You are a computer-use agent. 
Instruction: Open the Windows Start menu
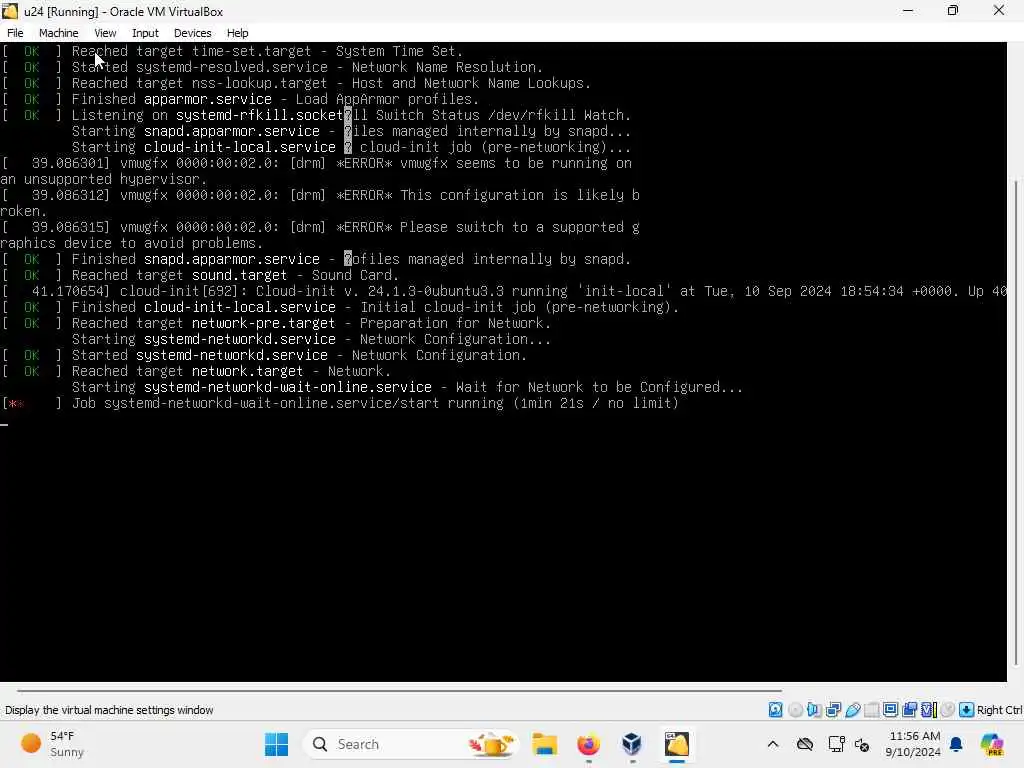pos(276,744)
